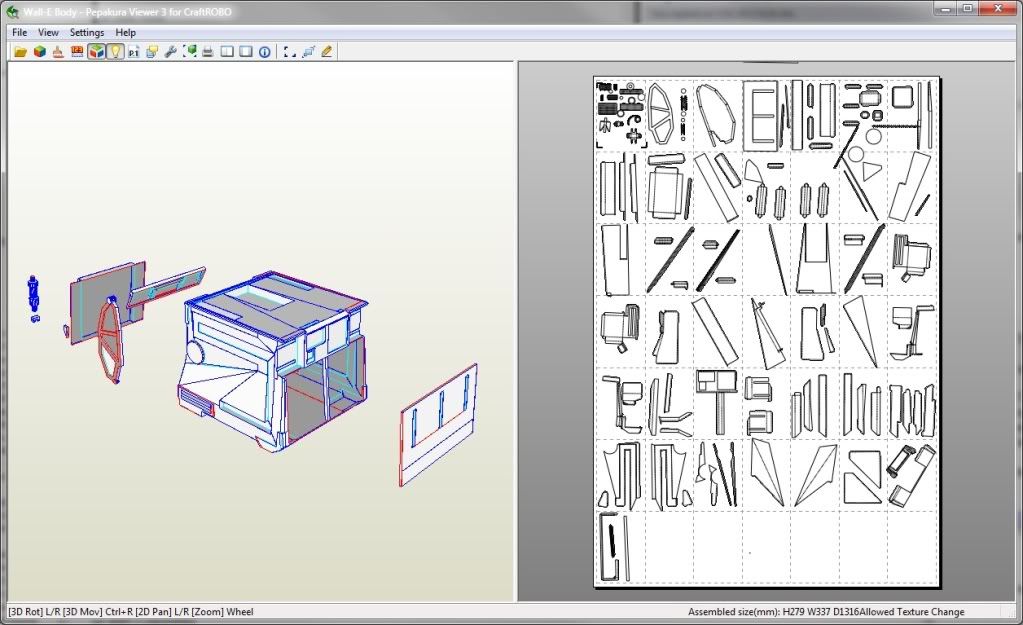Open the Settings menu
Screen dimensions: 1023x625
[87, 32]
